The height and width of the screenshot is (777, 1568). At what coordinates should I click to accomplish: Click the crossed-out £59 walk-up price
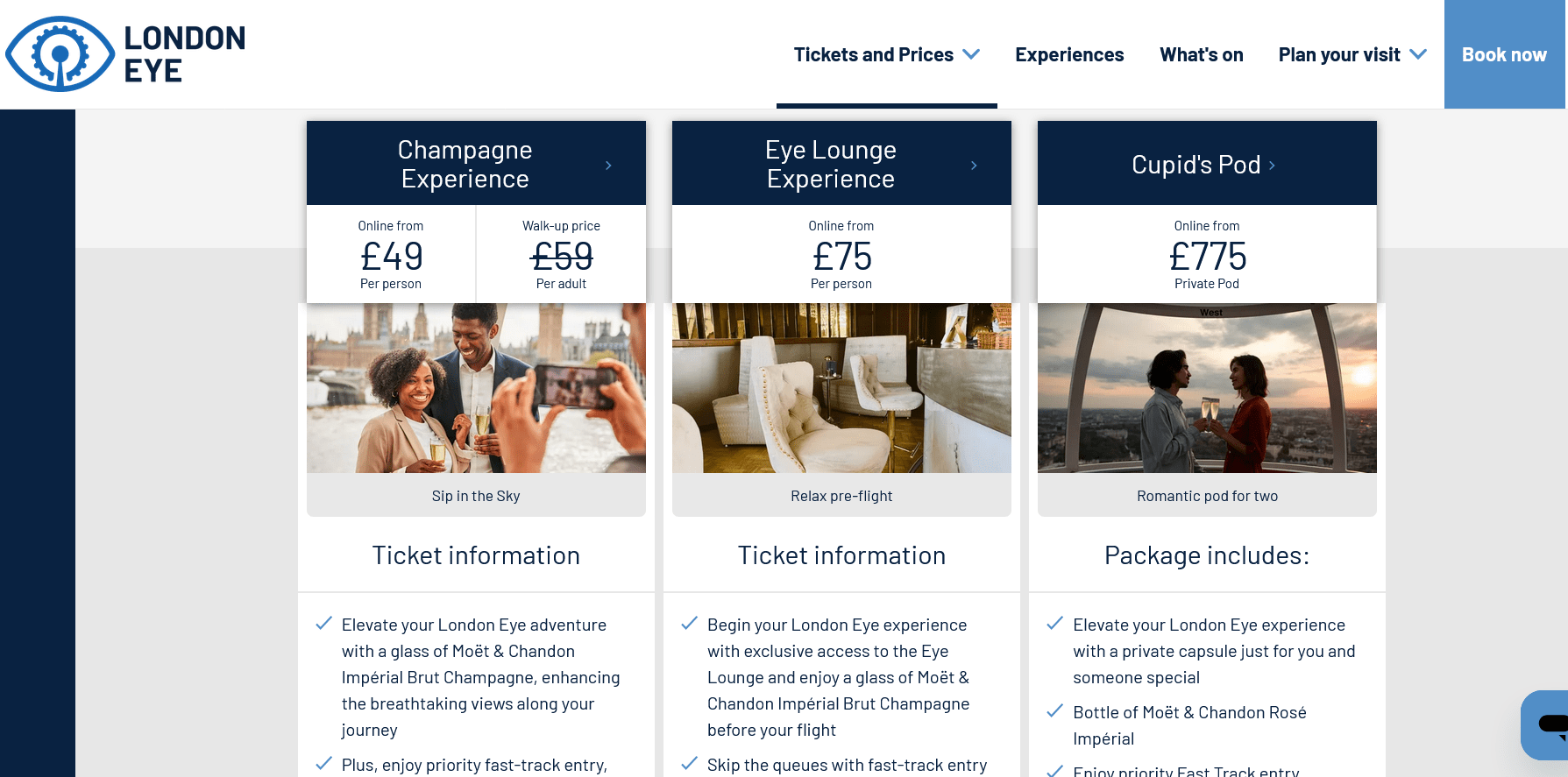562,257
